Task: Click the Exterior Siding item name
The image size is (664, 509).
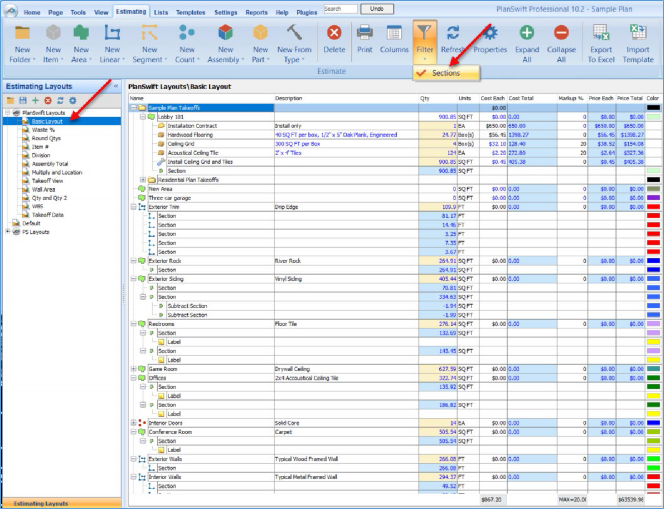Action: [x=166, y=279]
